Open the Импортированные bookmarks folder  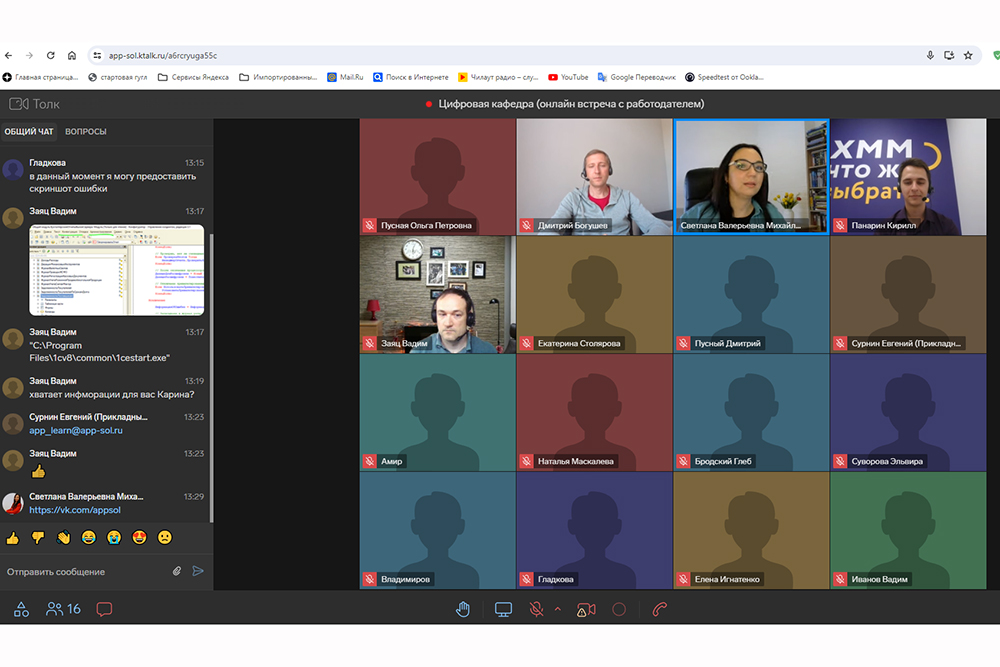pyautogui.click(x=278, y=77)
